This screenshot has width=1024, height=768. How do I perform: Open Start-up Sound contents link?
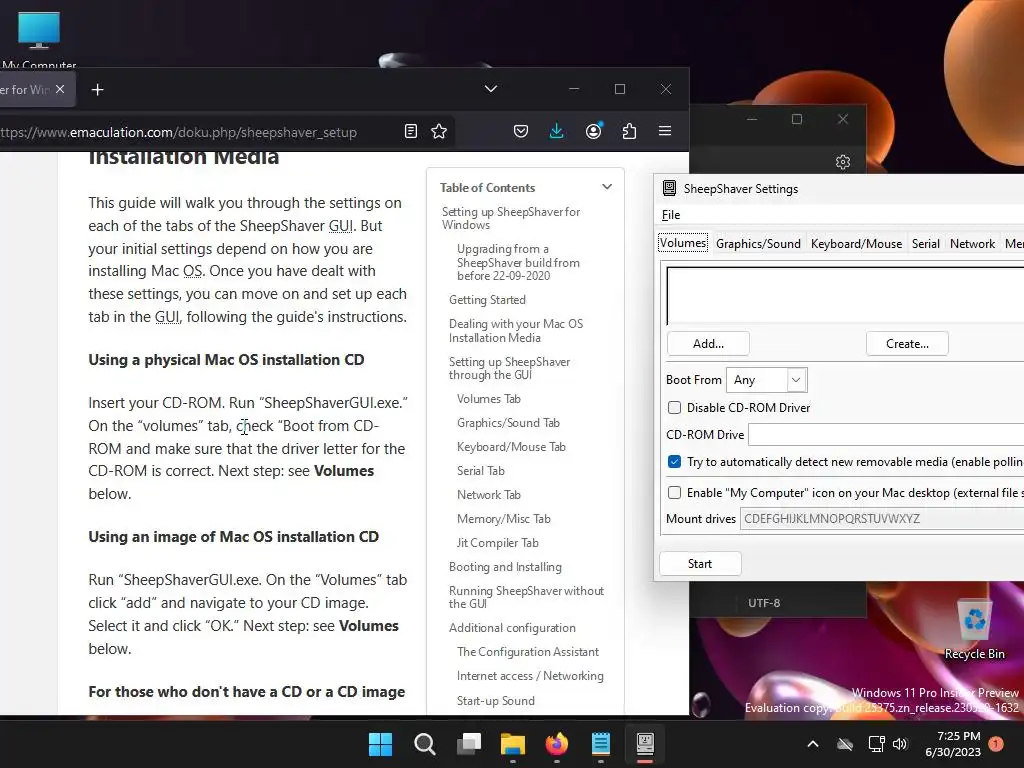(496, 701)
